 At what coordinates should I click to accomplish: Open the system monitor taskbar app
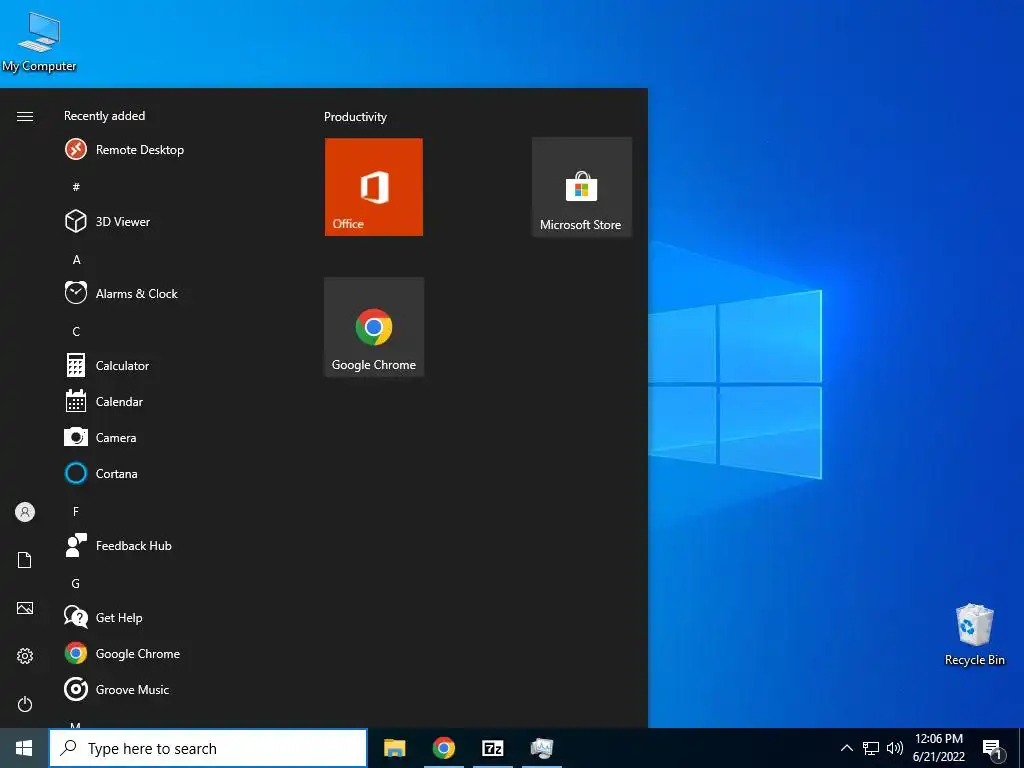coord(542,748)
